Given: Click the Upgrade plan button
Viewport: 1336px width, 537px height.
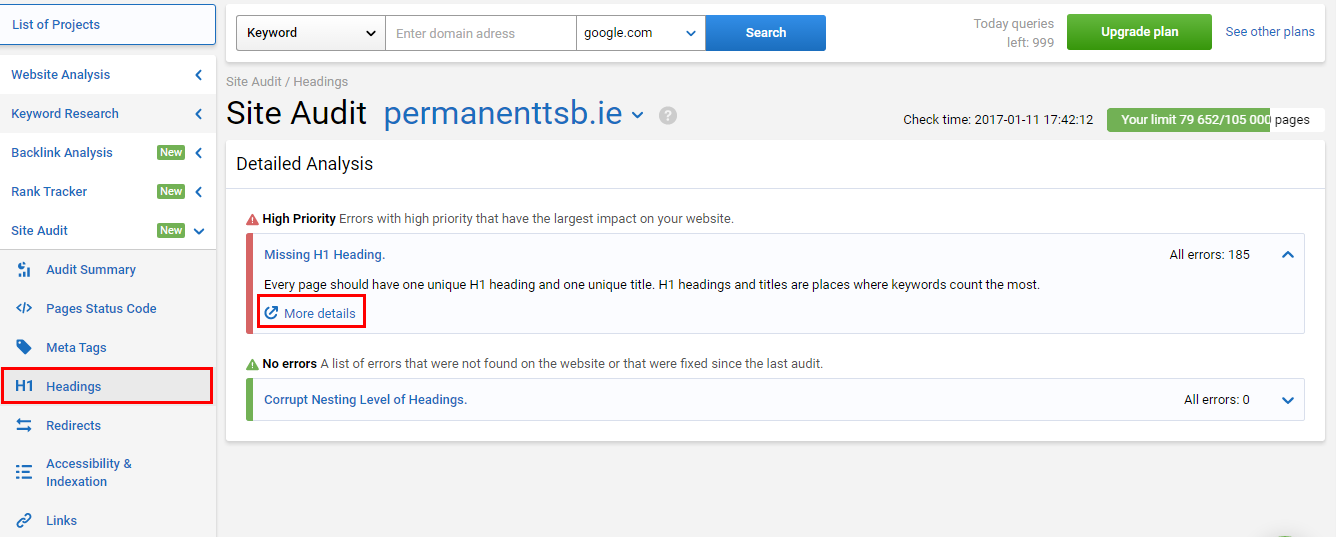Looking at the screenshot, I should pos(1139,32).
